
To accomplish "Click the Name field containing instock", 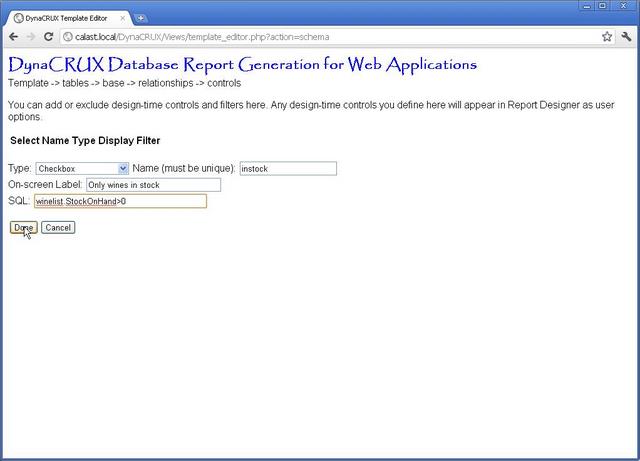I will click(288, 169).
